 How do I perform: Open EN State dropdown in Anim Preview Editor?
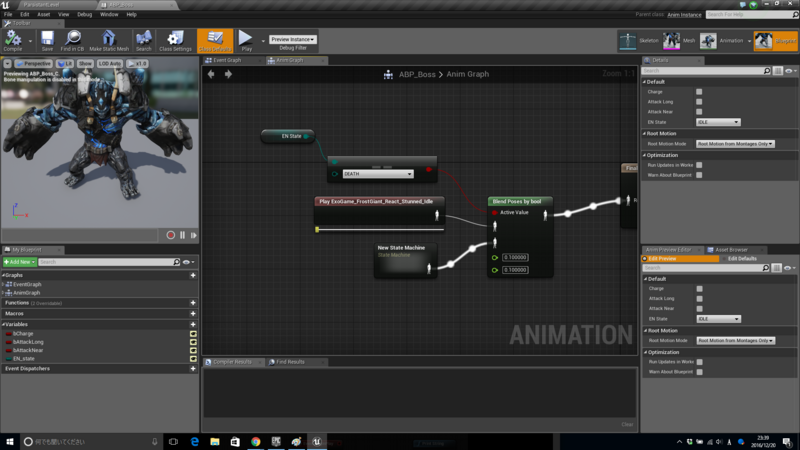[718, 319]
